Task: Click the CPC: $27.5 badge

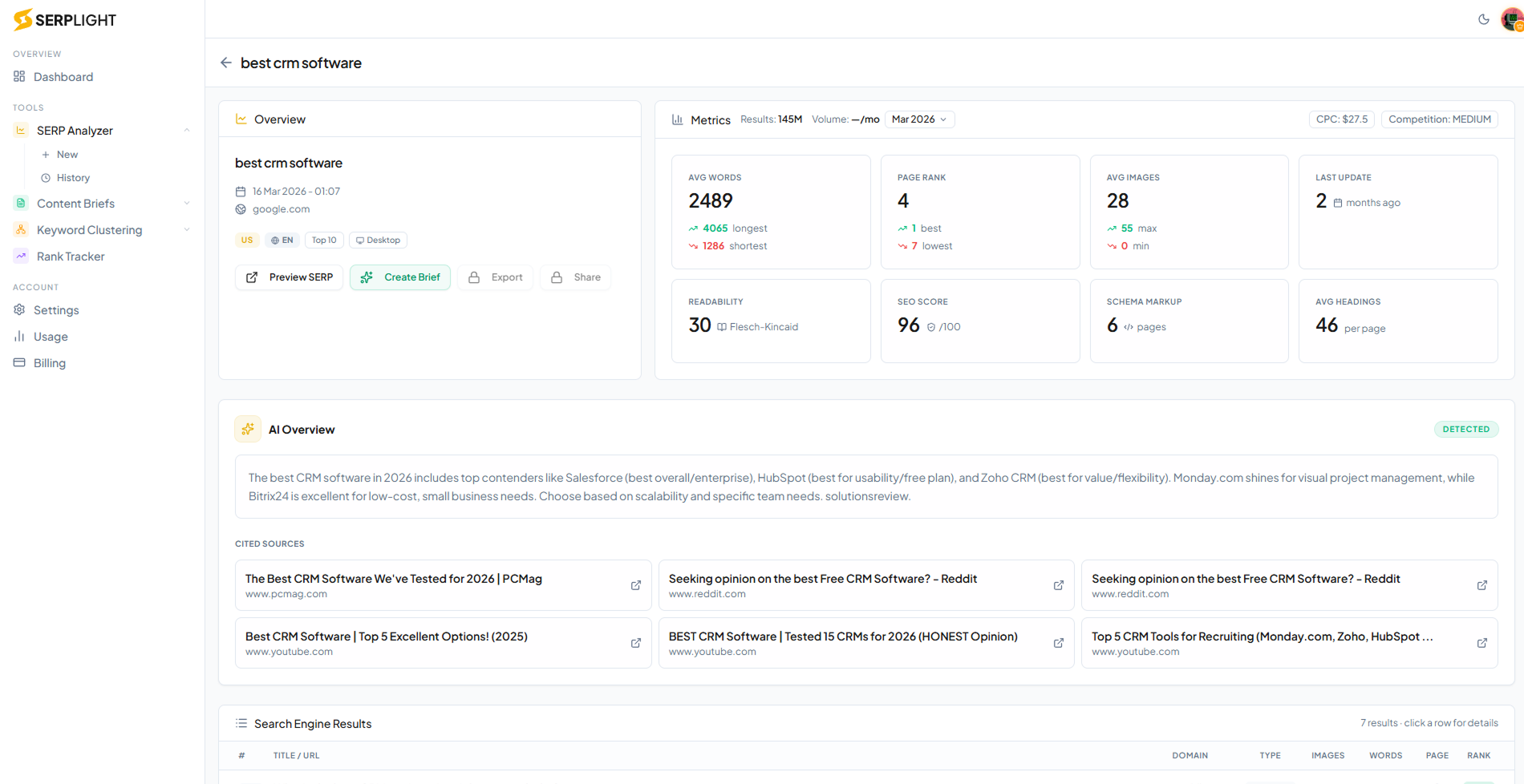Action: coord(1342,119)
